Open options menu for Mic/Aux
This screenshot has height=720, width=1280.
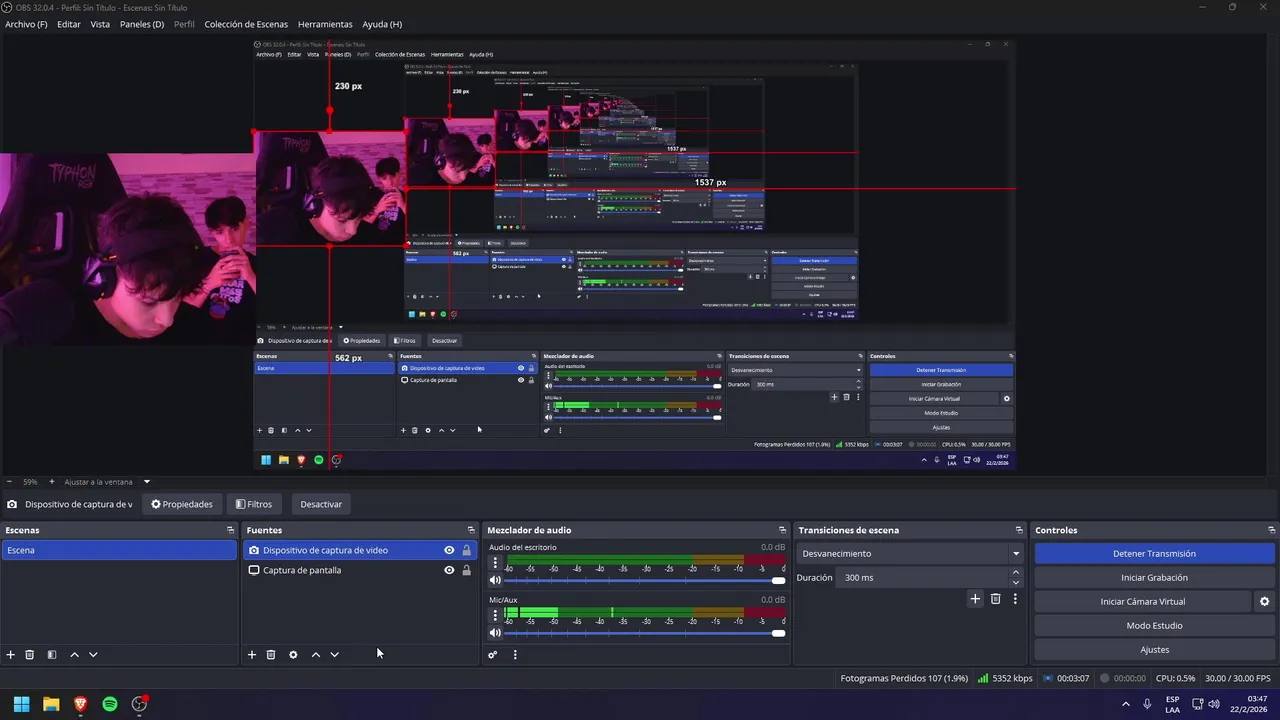pos(495,615)
